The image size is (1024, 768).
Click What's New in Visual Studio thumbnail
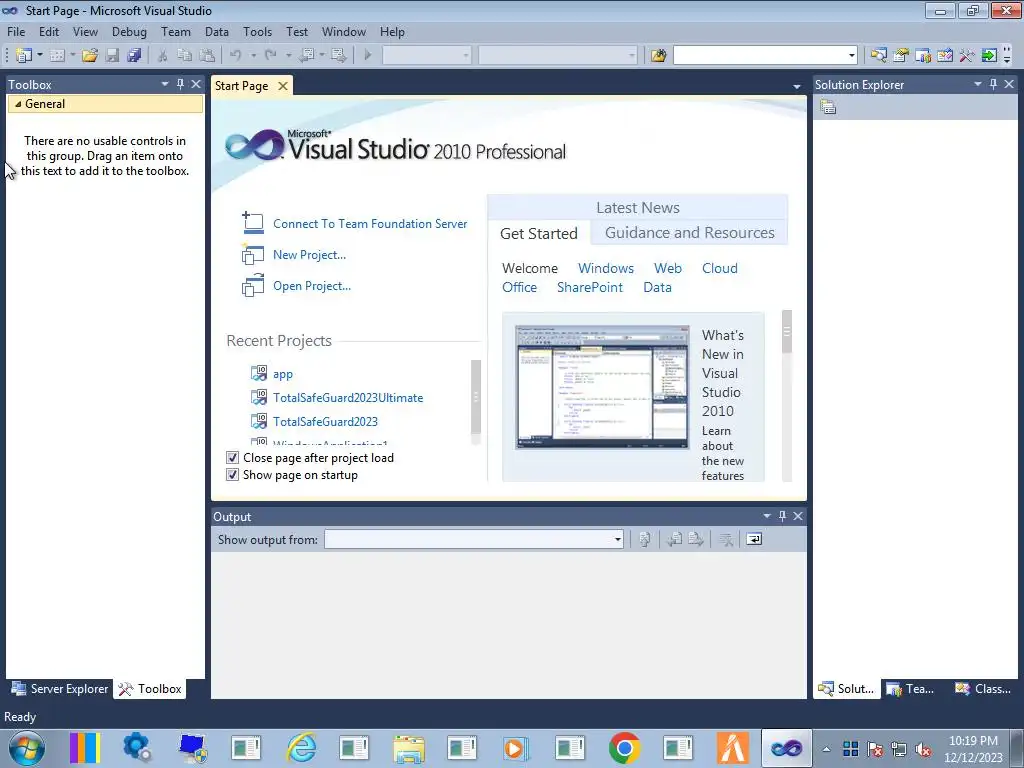point(602,387)
